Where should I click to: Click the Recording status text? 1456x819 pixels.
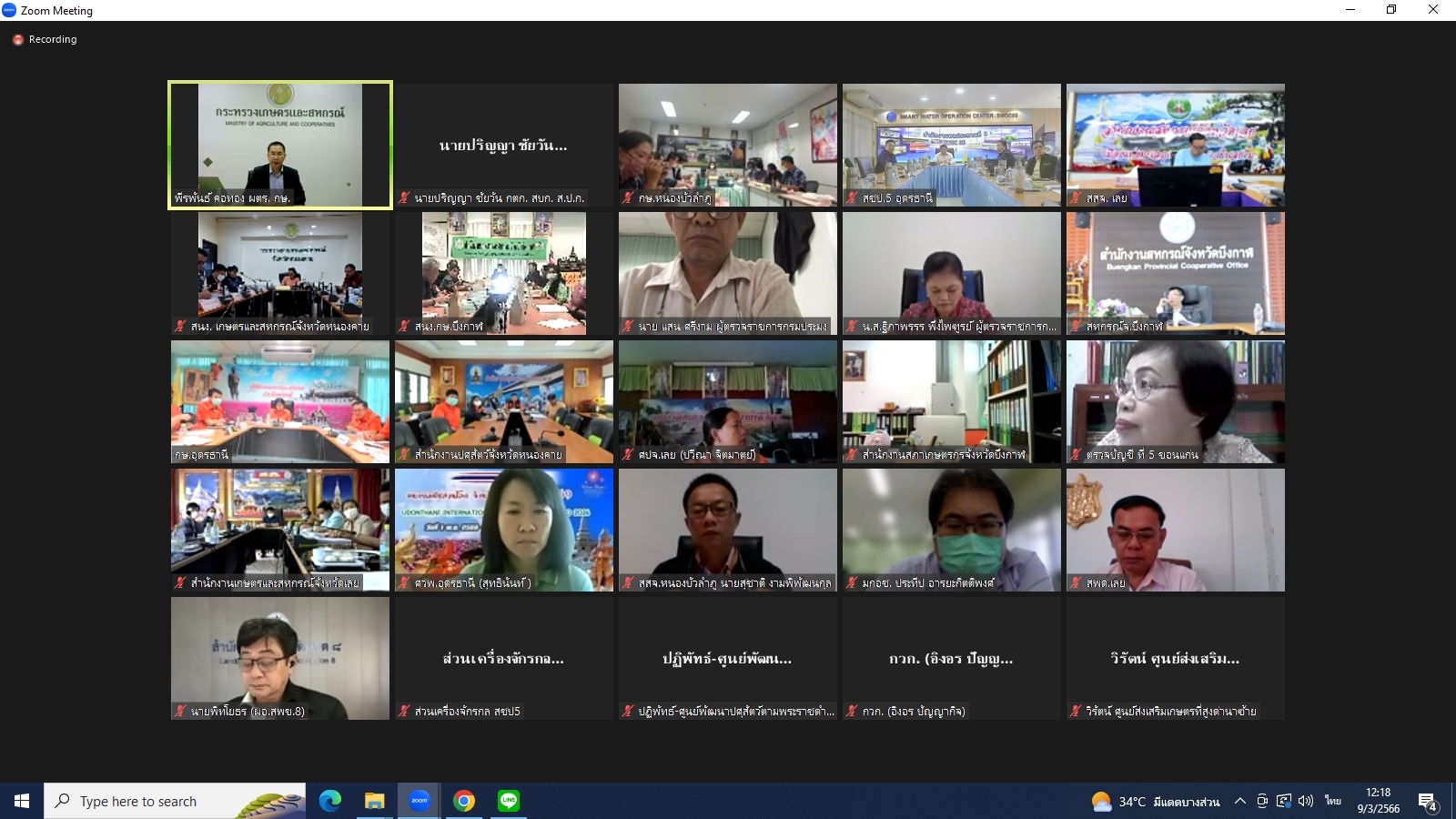coord(53,40)
